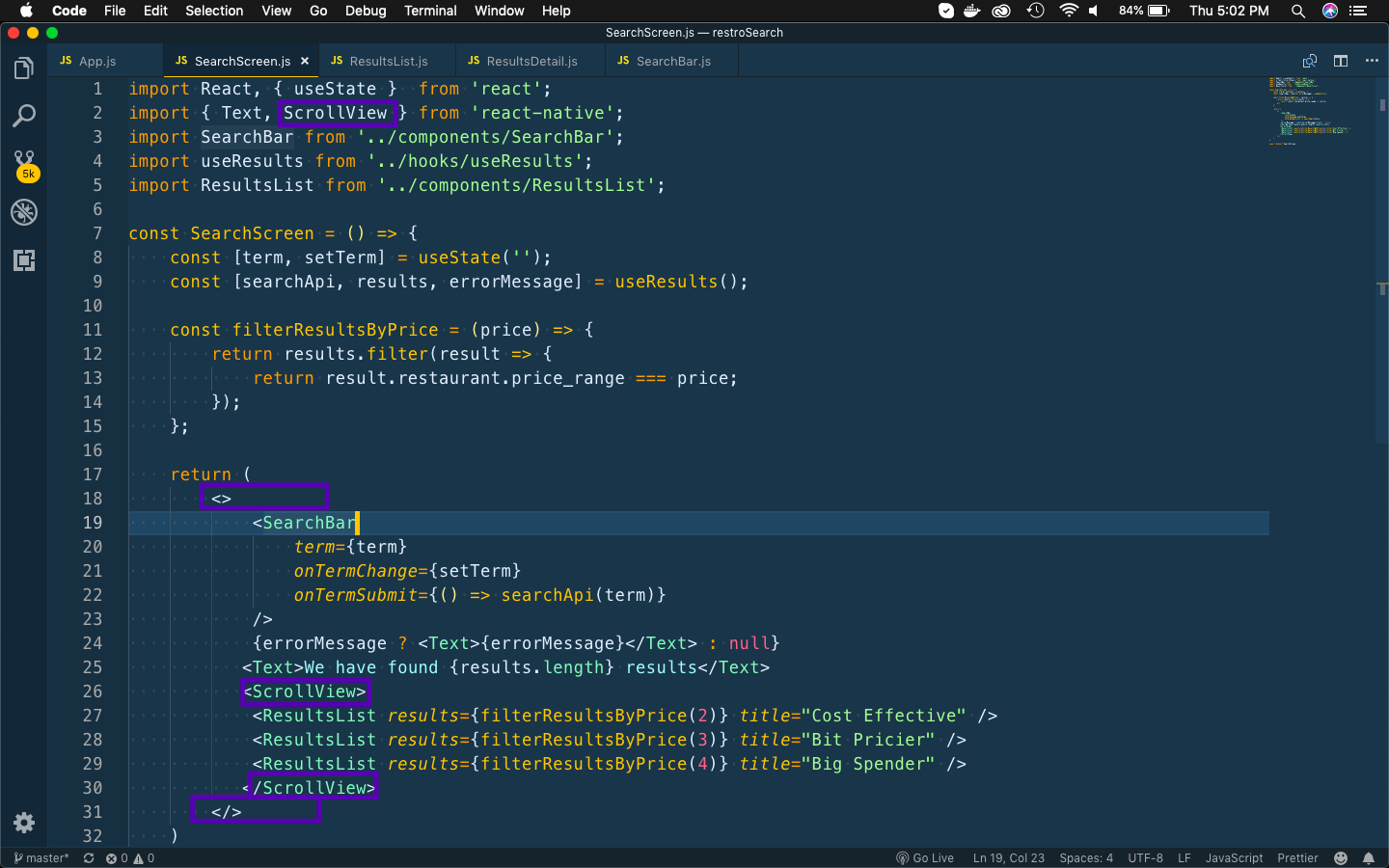Select the JavaScript language mode

[1234, 857]
